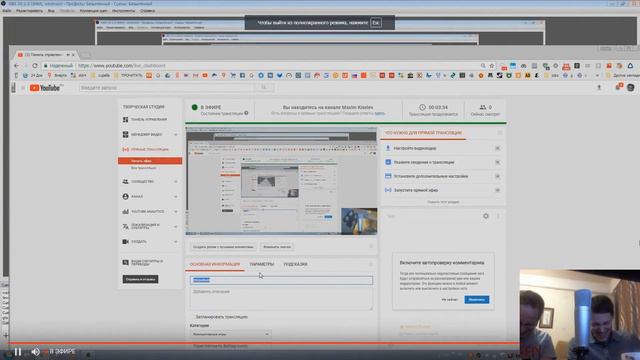The width and height of the screenshot is (640, 360).
Task: Click the link in the channel notice
Action: tap(380, 113)
